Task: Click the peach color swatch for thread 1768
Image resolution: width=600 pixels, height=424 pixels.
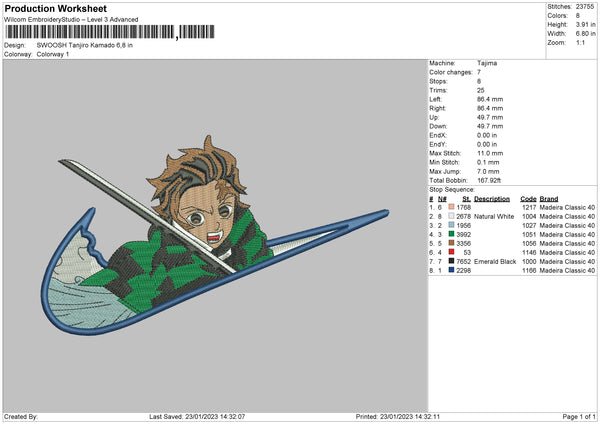Action: pos(451,207)
